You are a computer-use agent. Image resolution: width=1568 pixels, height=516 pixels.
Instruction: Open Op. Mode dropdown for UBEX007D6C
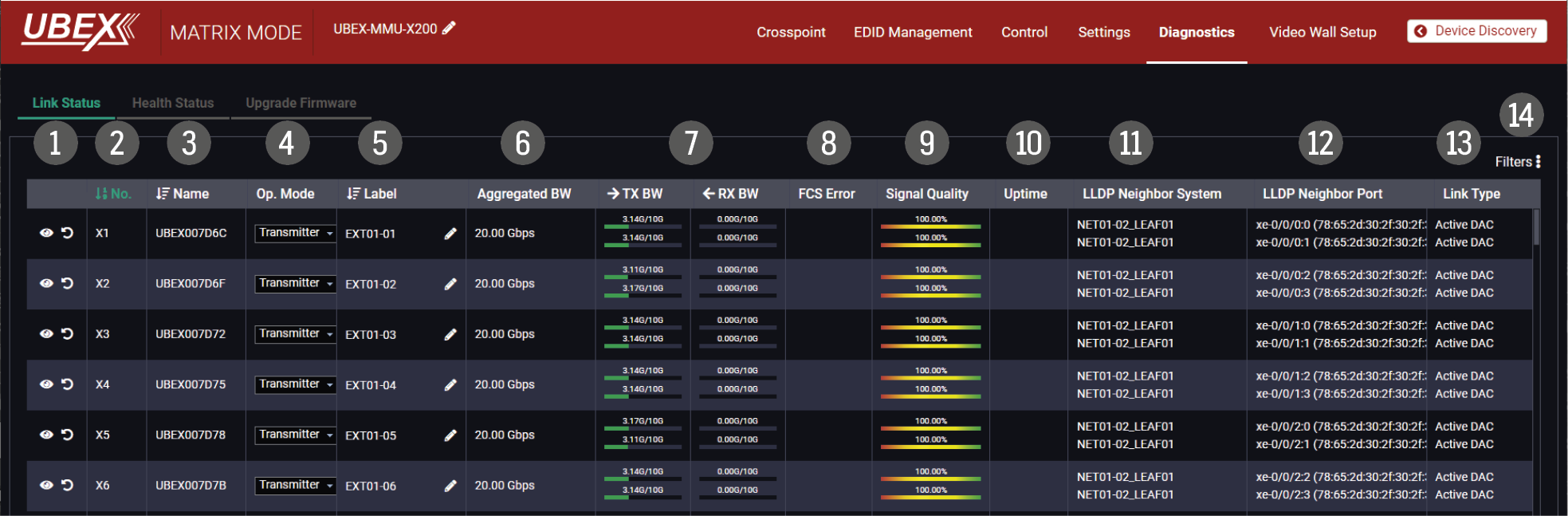pyautogui.click(x=296, y=233)
